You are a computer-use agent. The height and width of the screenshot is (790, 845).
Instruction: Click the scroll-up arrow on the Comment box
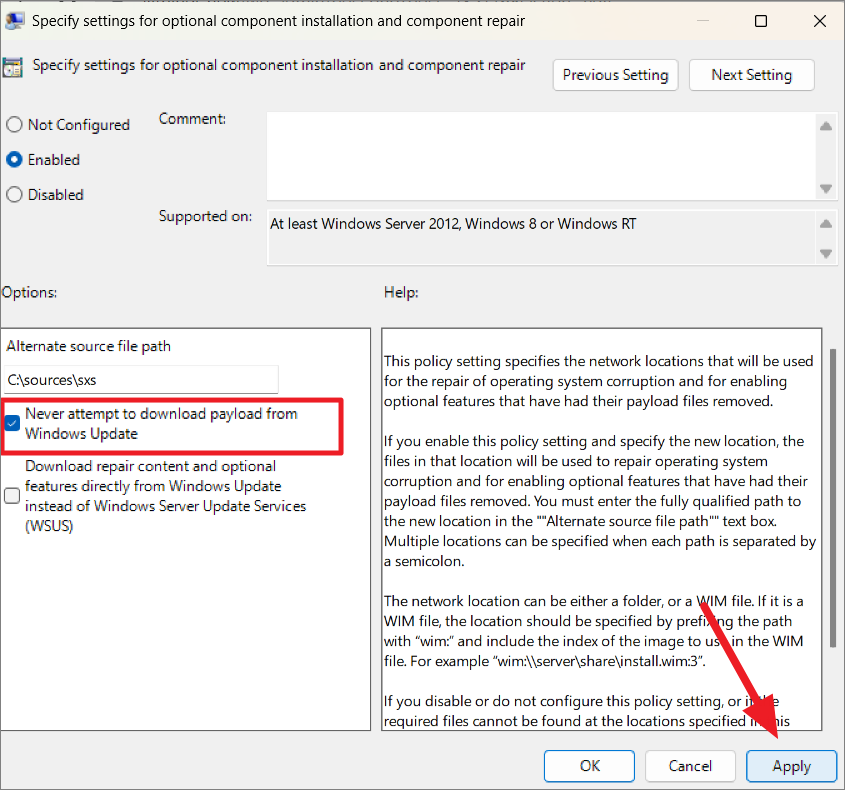(x=826, y=126)
